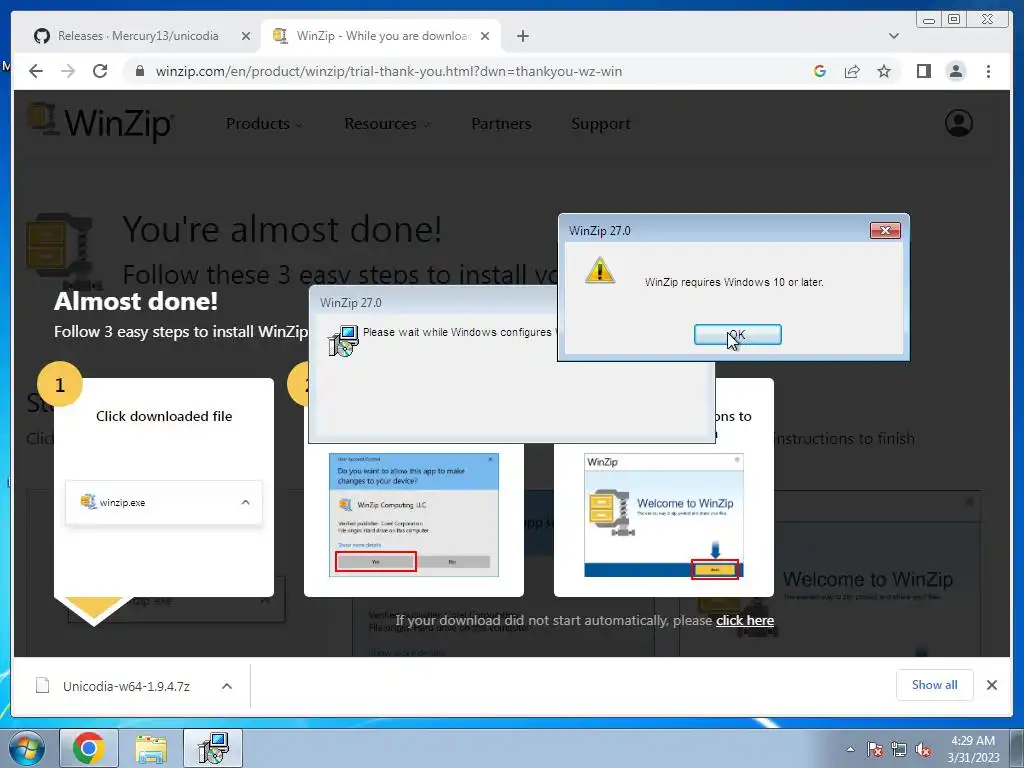1024x768 pixels.
Task: Open the Windows Start menu
Action: click(27, 748)
